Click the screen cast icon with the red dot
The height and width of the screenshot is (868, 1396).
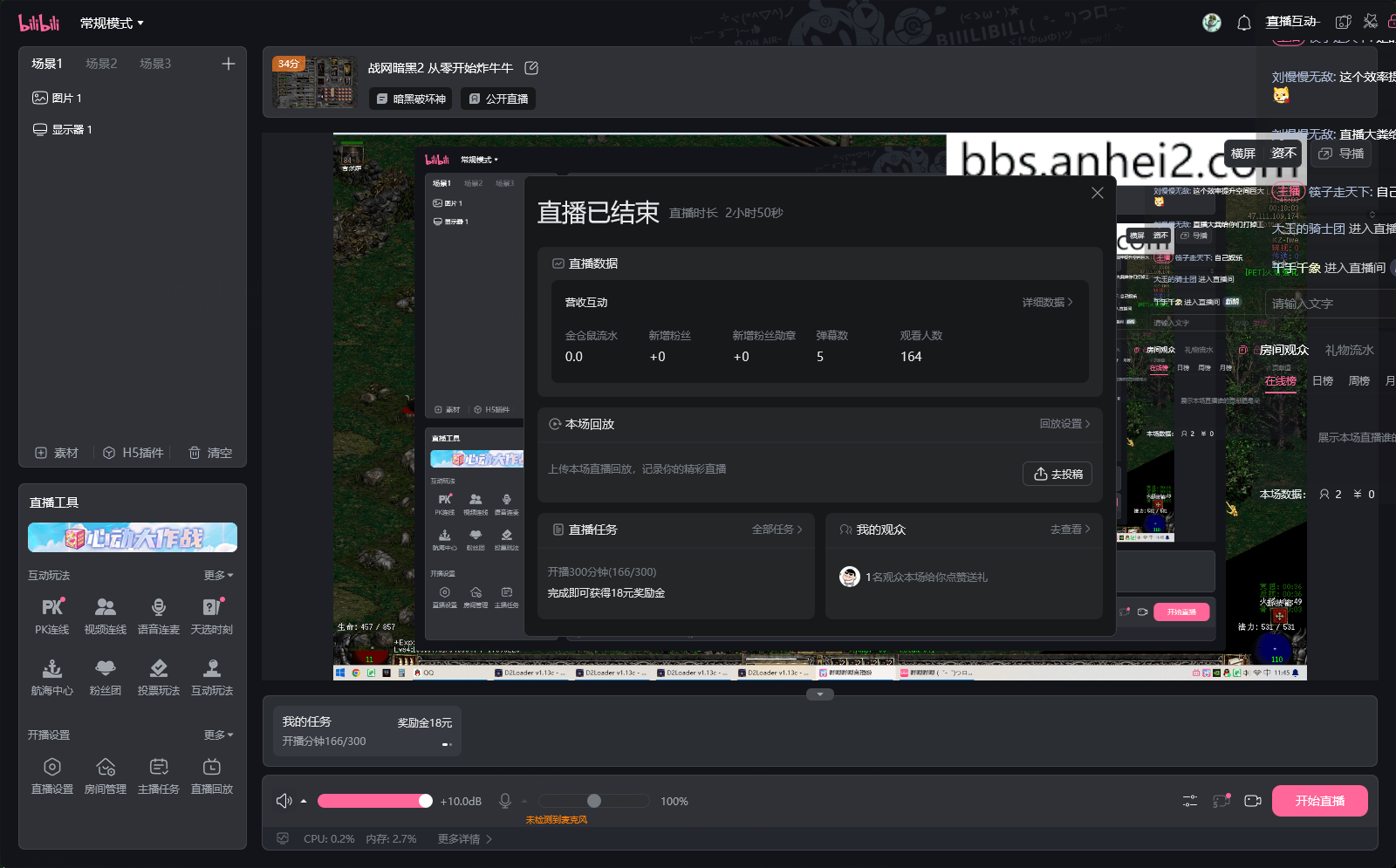tap(1221, 801)
